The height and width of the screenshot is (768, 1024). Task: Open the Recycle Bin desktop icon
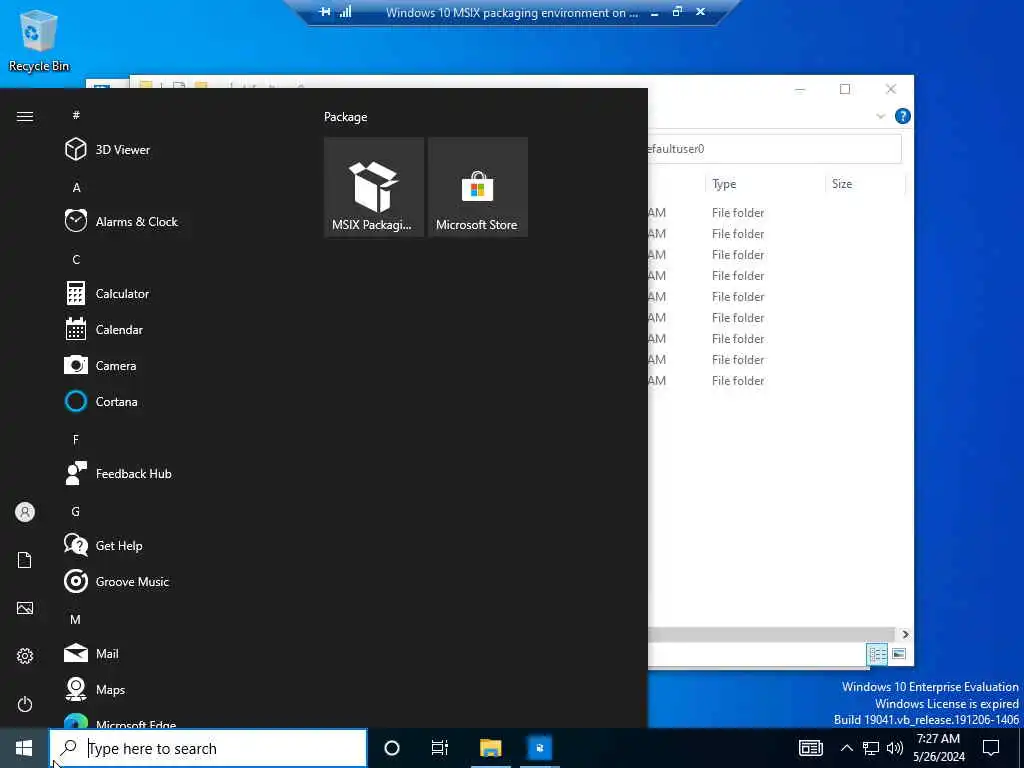coord(39,40)
